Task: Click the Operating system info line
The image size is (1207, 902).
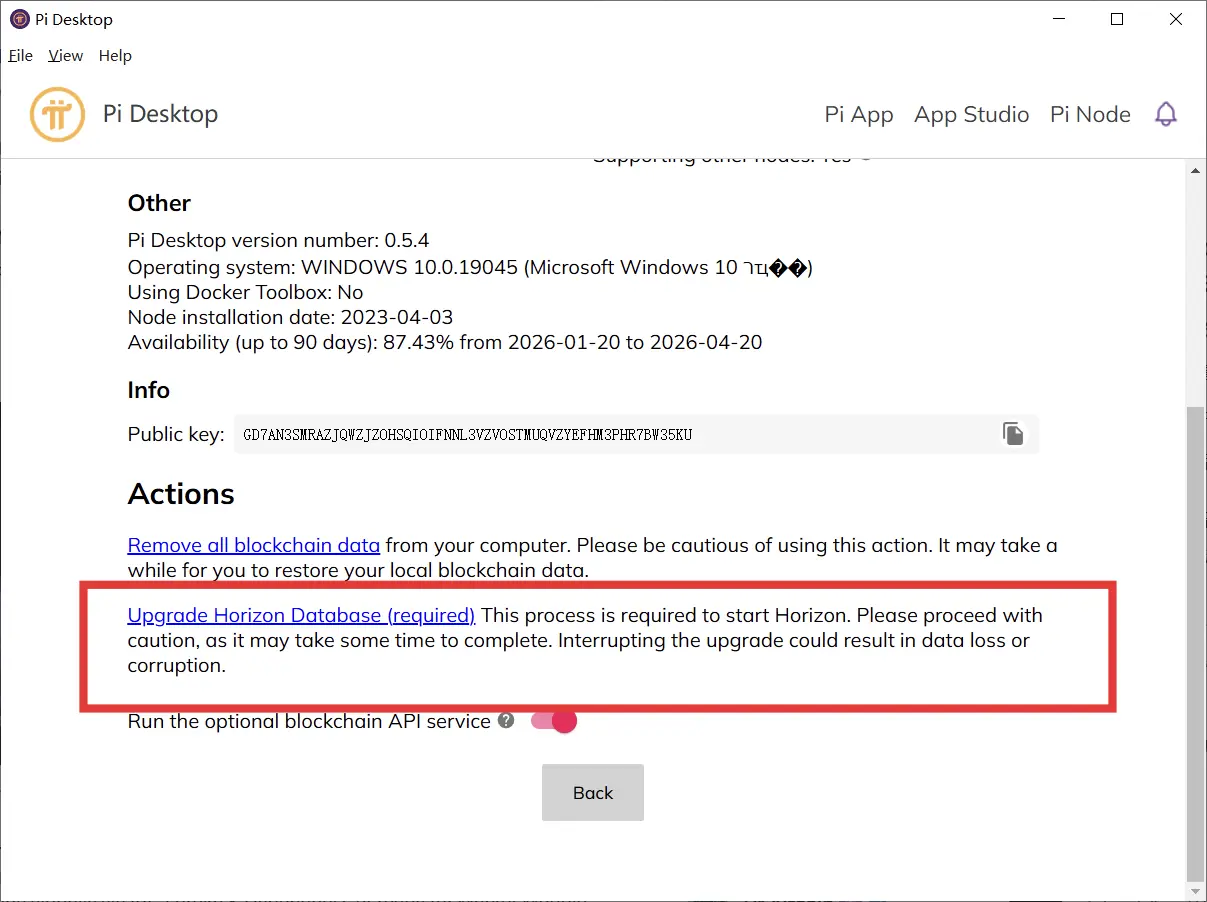Action: pos(470,268)
